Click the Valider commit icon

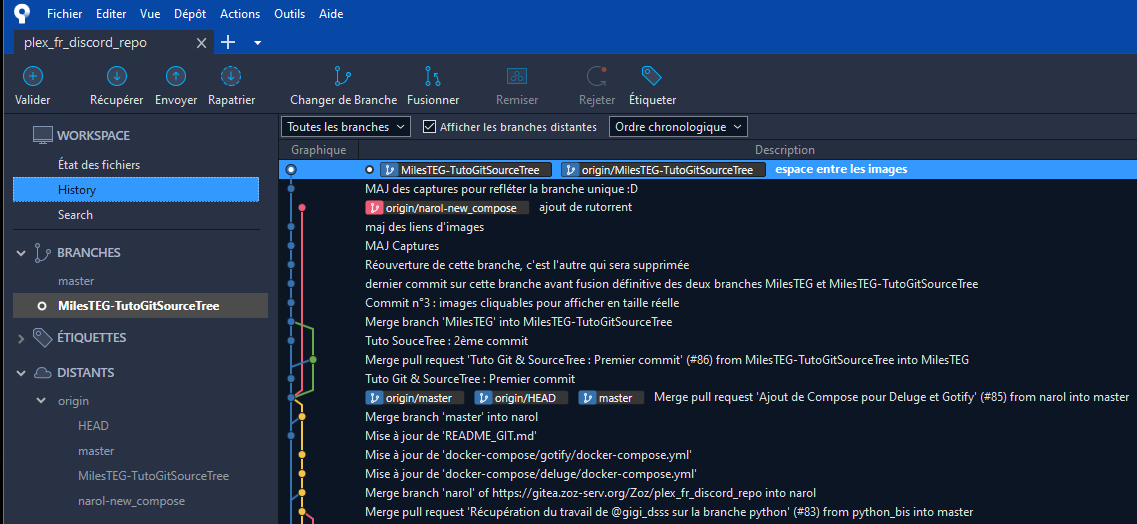click(x=33, y=75)
